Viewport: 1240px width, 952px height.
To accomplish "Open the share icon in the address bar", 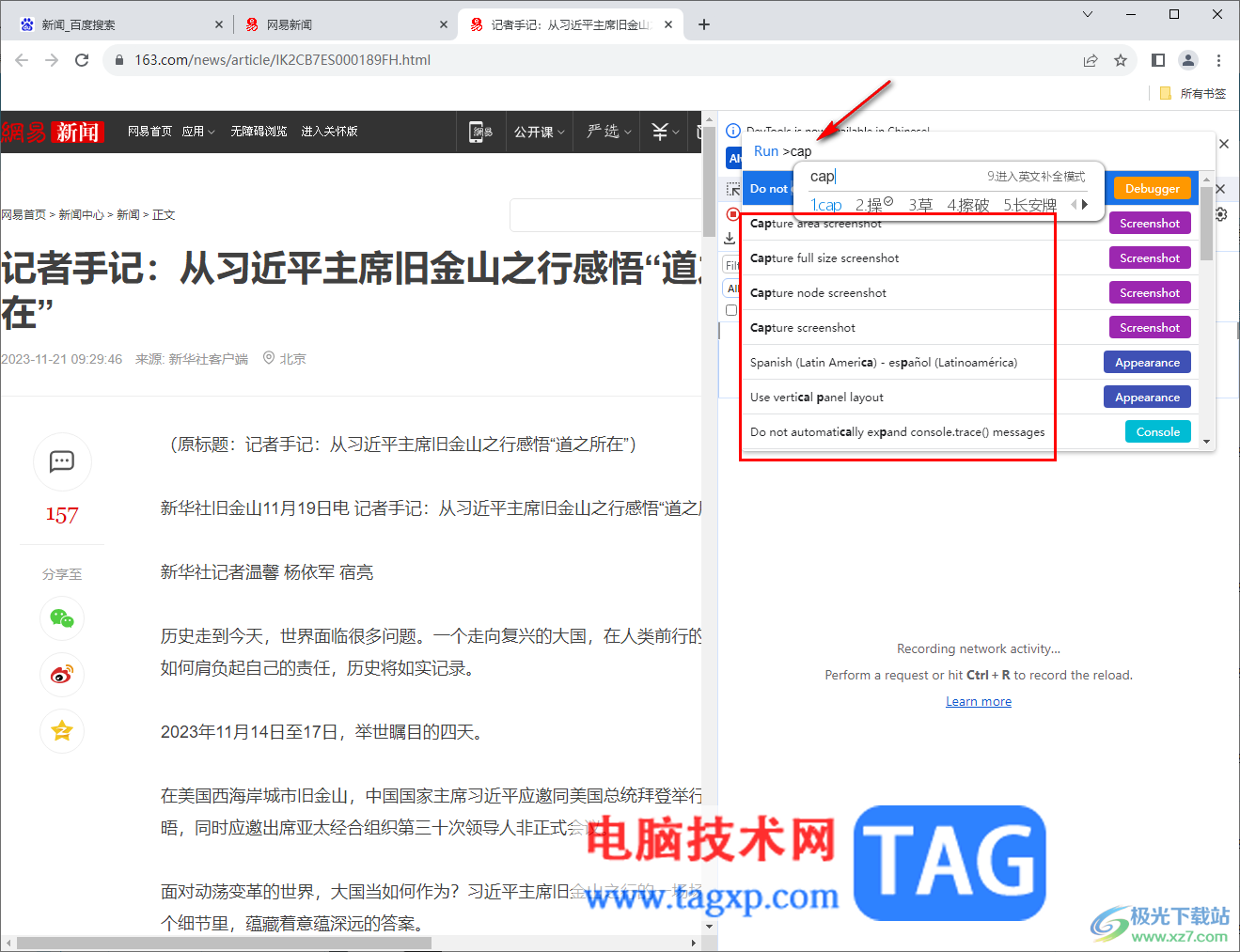I will [x=1090, y=59].
